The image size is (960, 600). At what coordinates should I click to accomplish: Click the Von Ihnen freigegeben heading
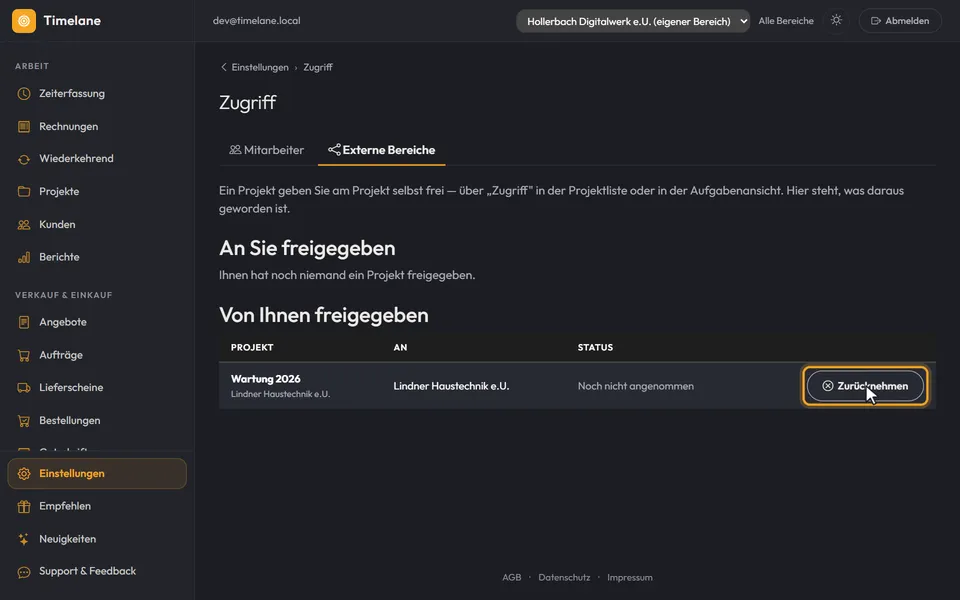click(324, 315)
